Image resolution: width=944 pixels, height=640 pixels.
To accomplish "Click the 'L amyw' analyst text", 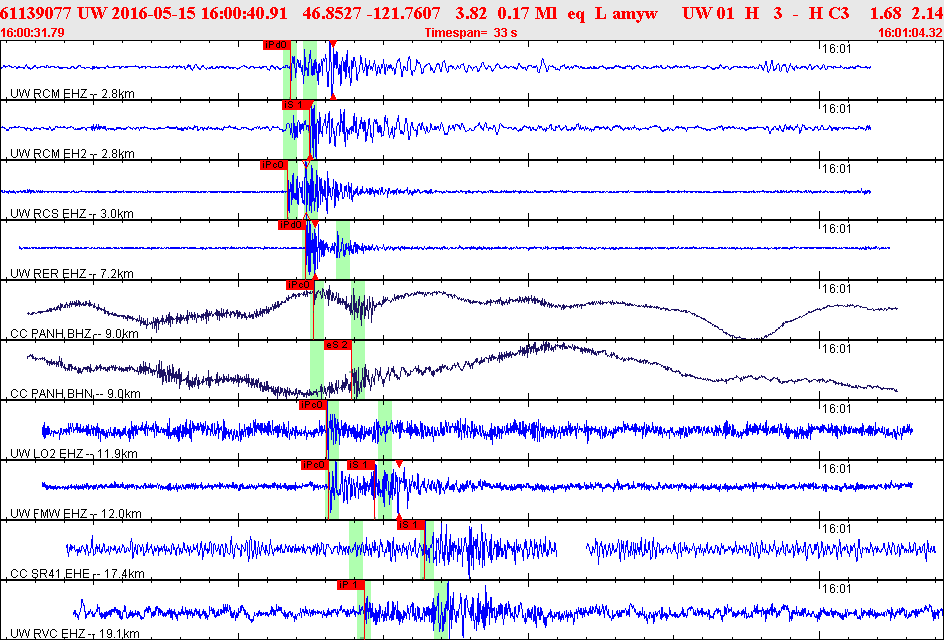I will tap(626, 13).
